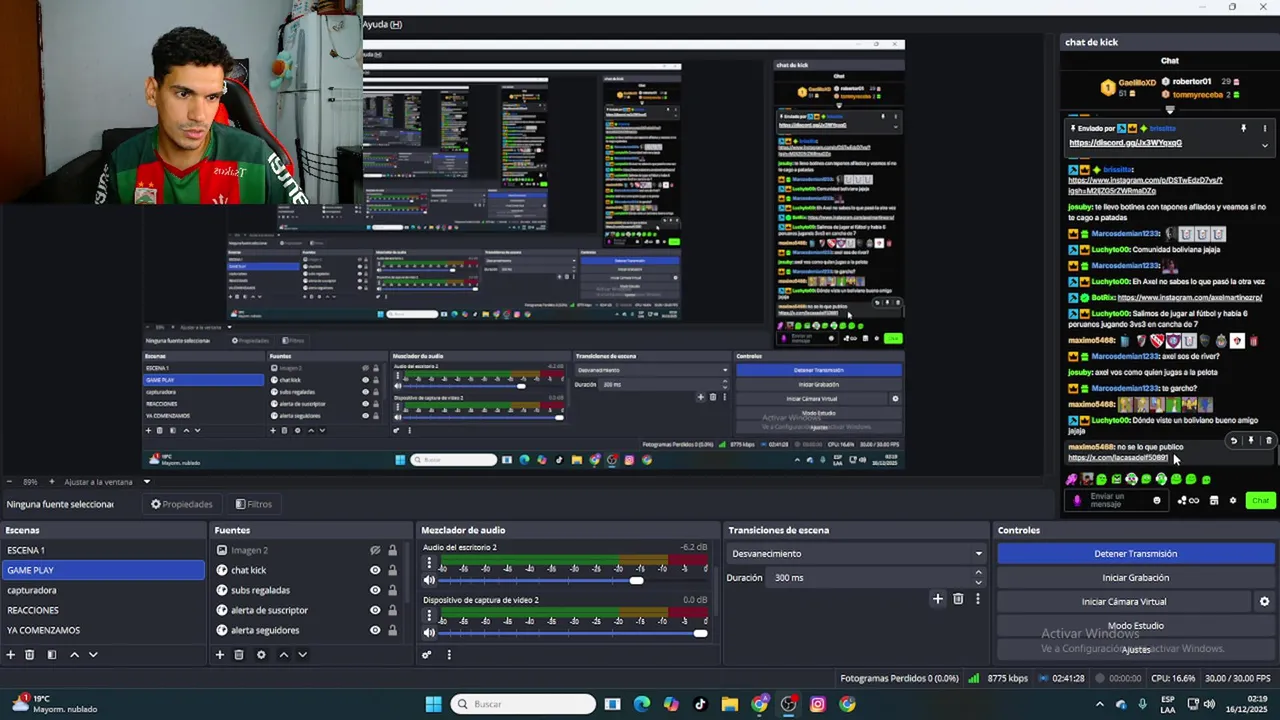The image size is (1280, 720).
Task: Adjust Dispositivo de captura de video 2 volume slider
Action: [x=699, y=633]
